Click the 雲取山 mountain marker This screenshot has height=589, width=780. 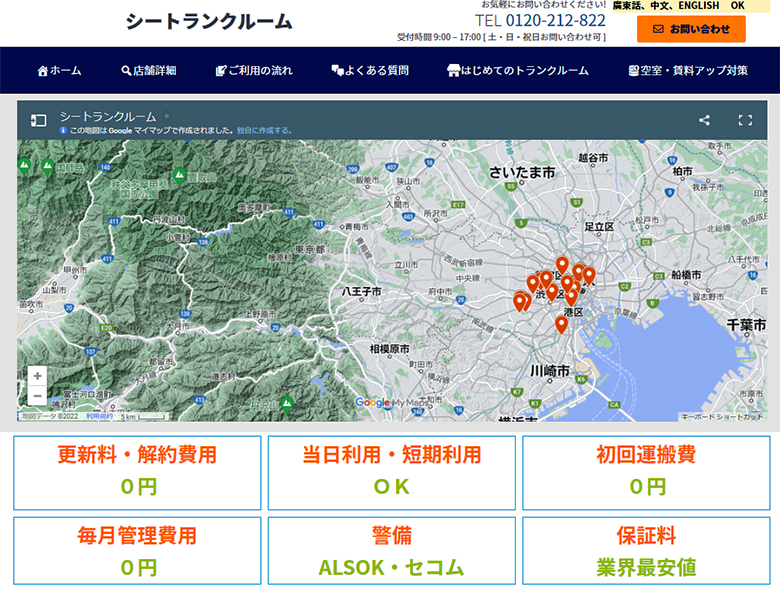coord(180,175)
